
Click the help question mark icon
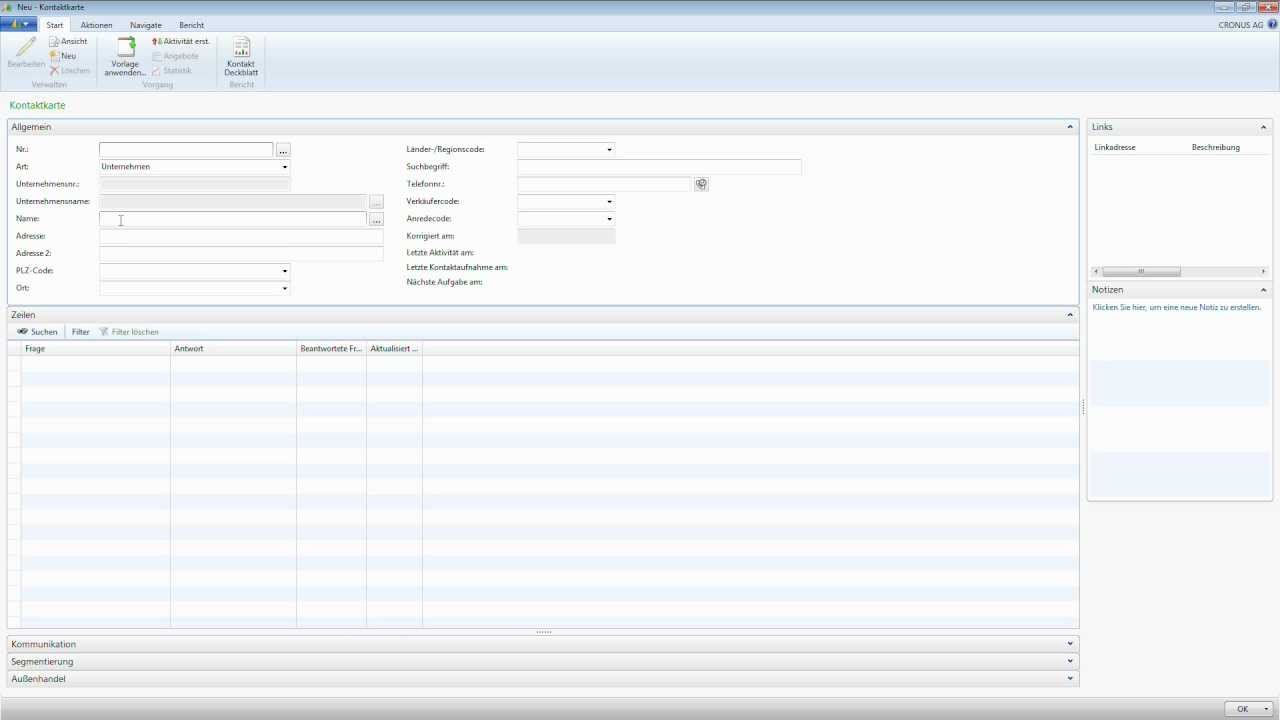click(x=1272, y=25)
